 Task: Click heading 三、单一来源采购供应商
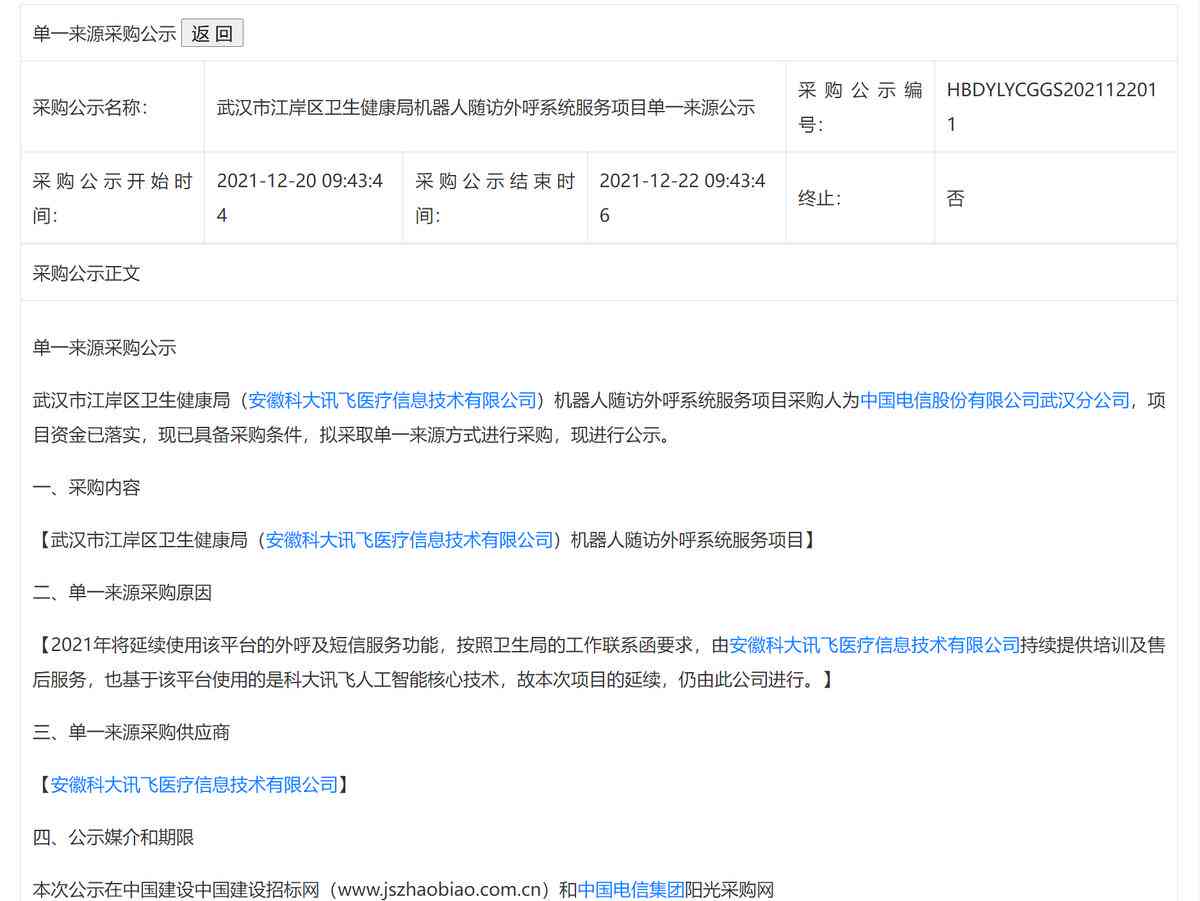(x=131, y=733)
